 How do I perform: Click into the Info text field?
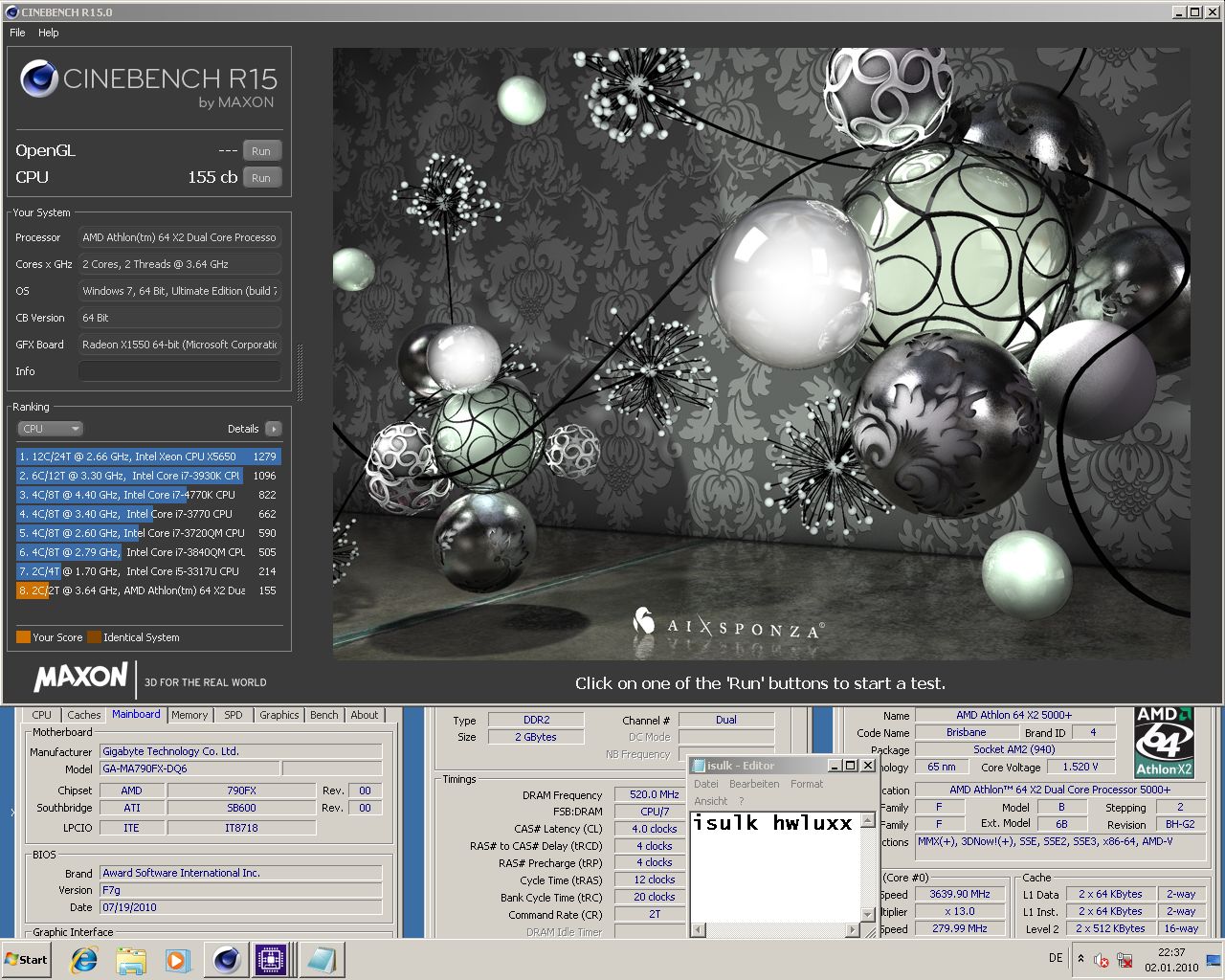coord(180,371)
